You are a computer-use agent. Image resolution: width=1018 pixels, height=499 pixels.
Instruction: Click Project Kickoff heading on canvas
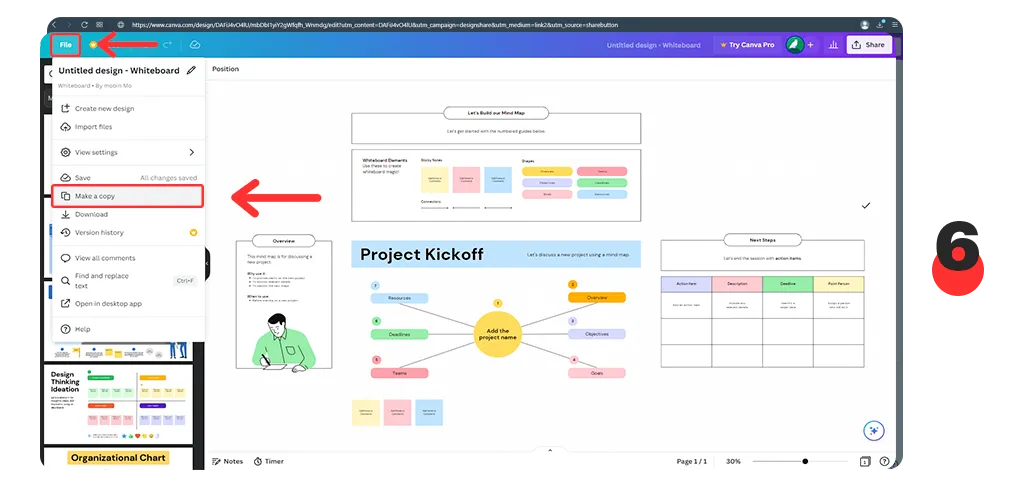[x=422, y=254]
